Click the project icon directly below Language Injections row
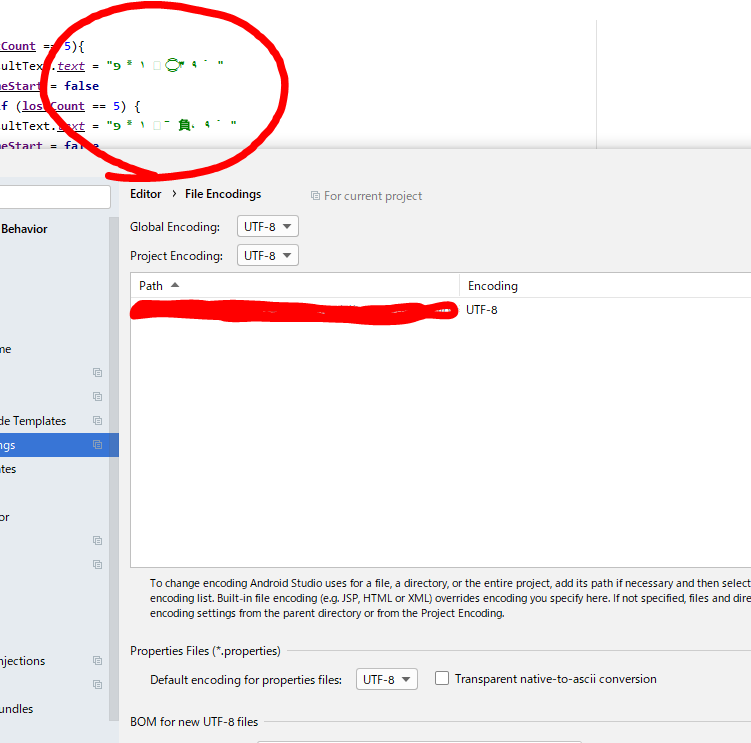Viewport: 751px width, 743px height. pyautogui.click(x=97, y=685)
